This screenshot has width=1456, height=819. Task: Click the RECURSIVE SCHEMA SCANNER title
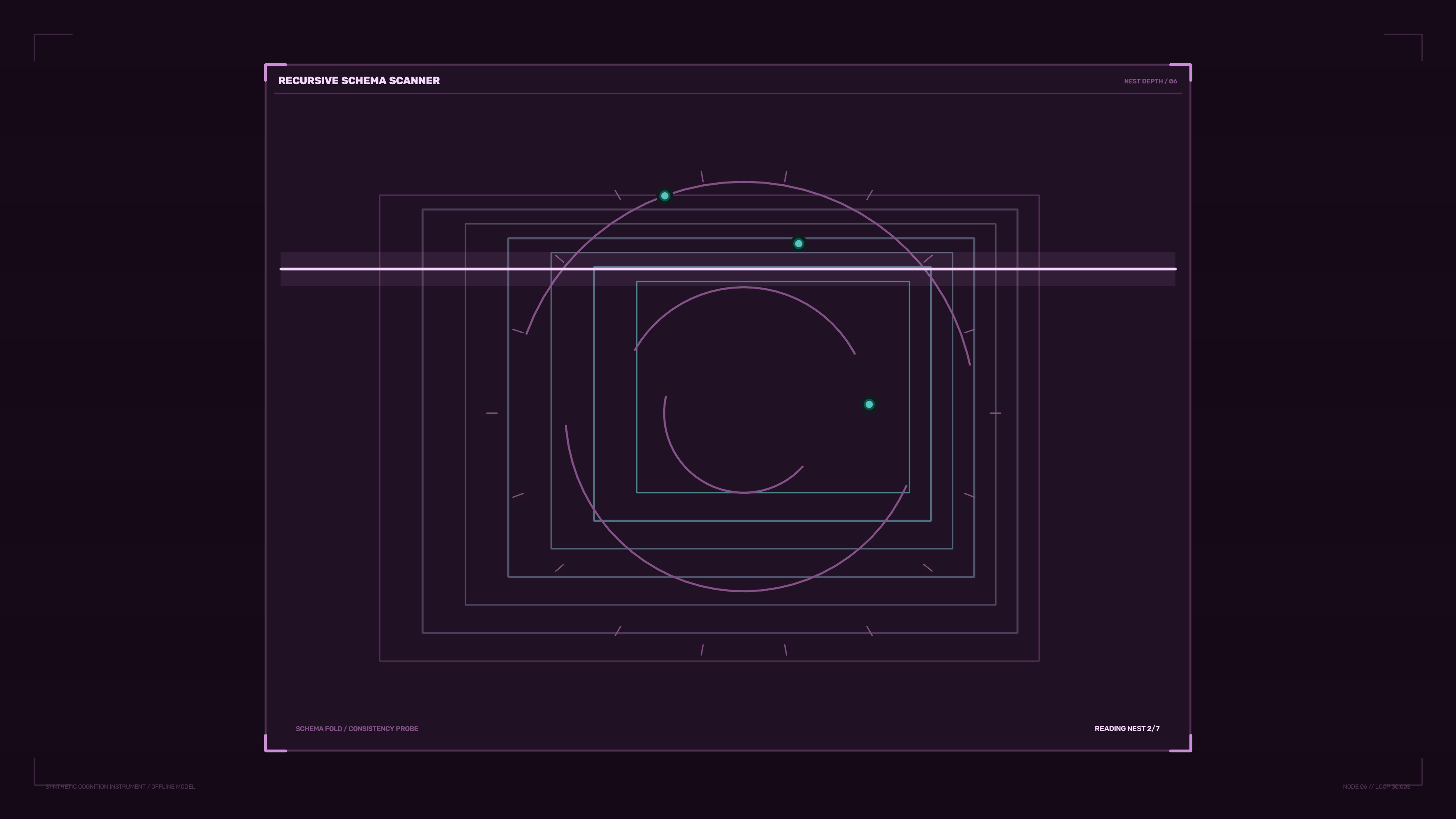(359, 81)
